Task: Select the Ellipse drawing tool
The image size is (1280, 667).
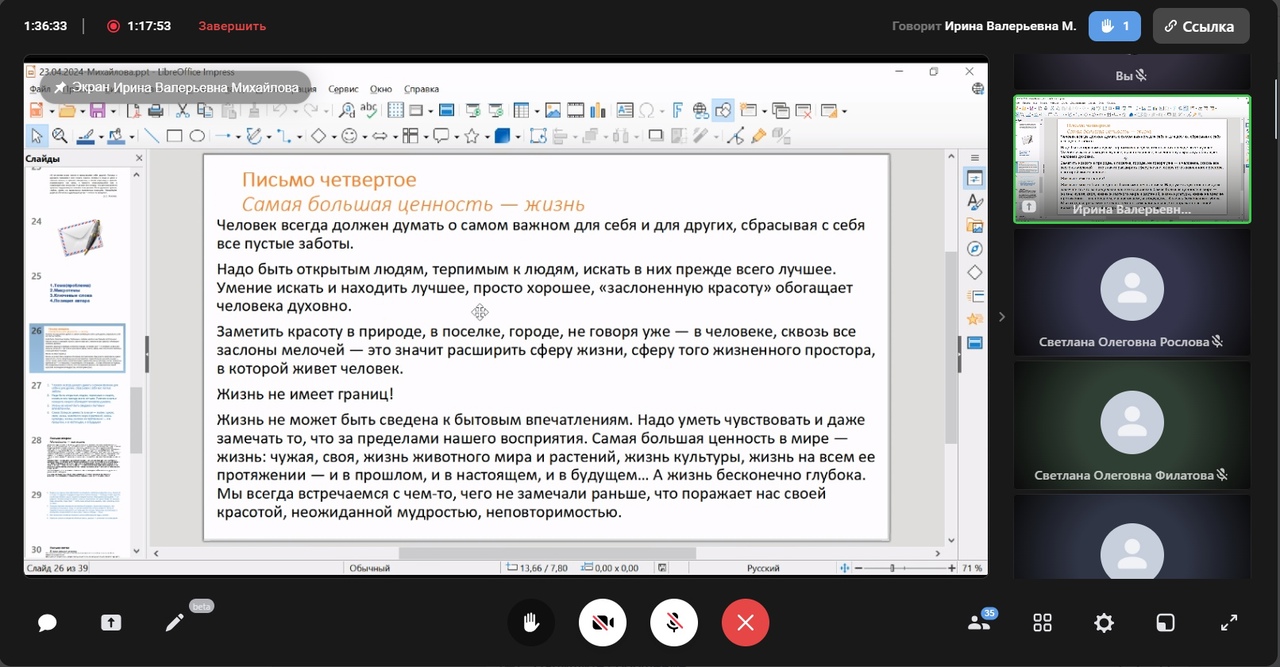Action: point(196,136)
